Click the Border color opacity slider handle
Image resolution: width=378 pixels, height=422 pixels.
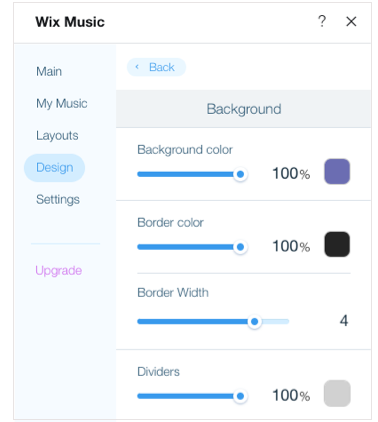click(x=240, y=247)
